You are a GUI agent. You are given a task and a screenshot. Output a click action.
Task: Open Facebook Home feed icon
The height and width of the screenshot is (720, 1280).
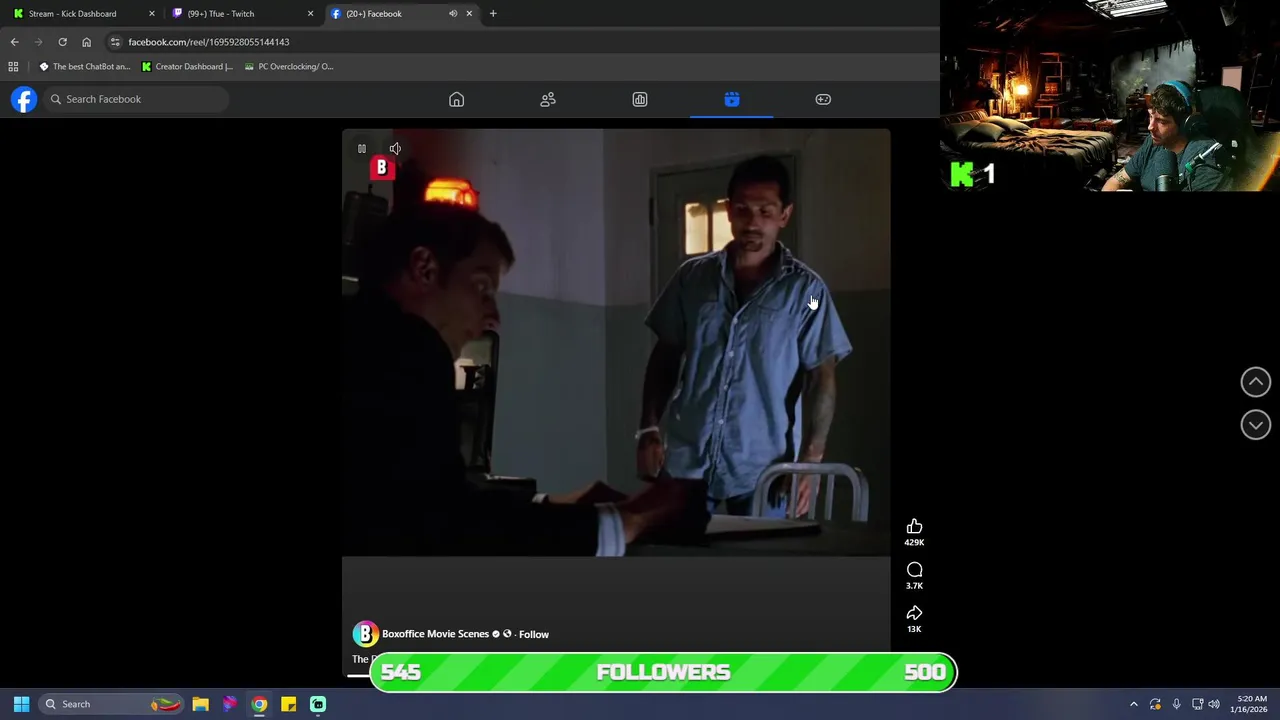coord(456,99)
